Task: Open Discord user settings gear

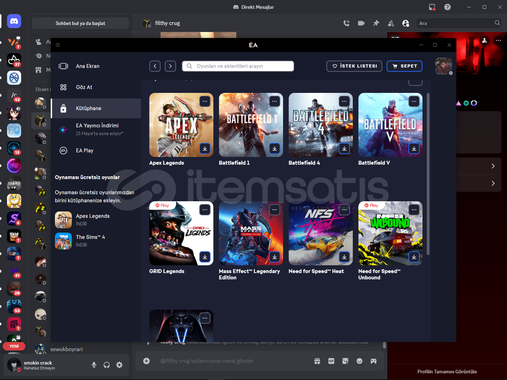Action: 119,365
